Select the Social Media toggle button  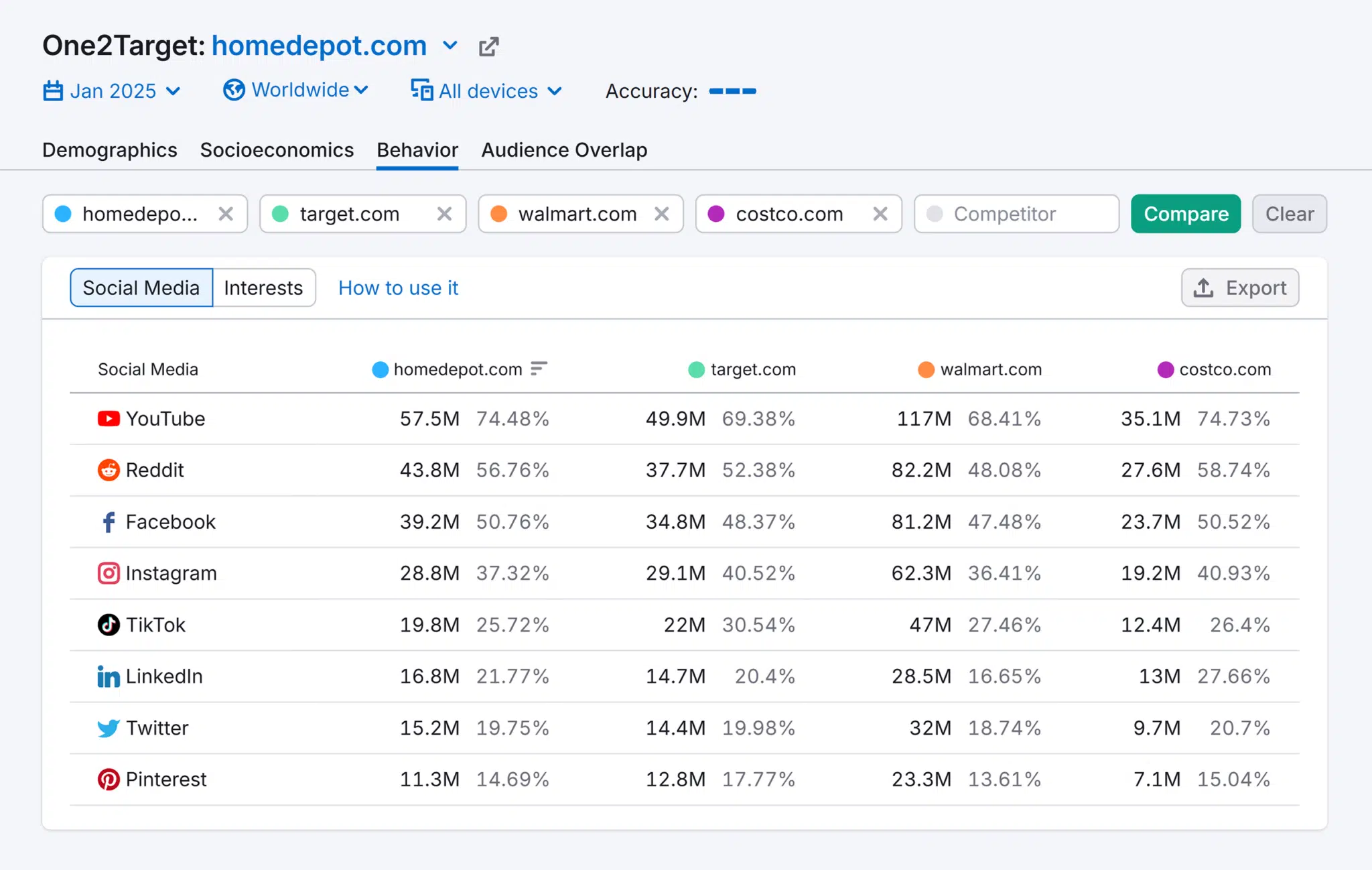pos(141,288)
